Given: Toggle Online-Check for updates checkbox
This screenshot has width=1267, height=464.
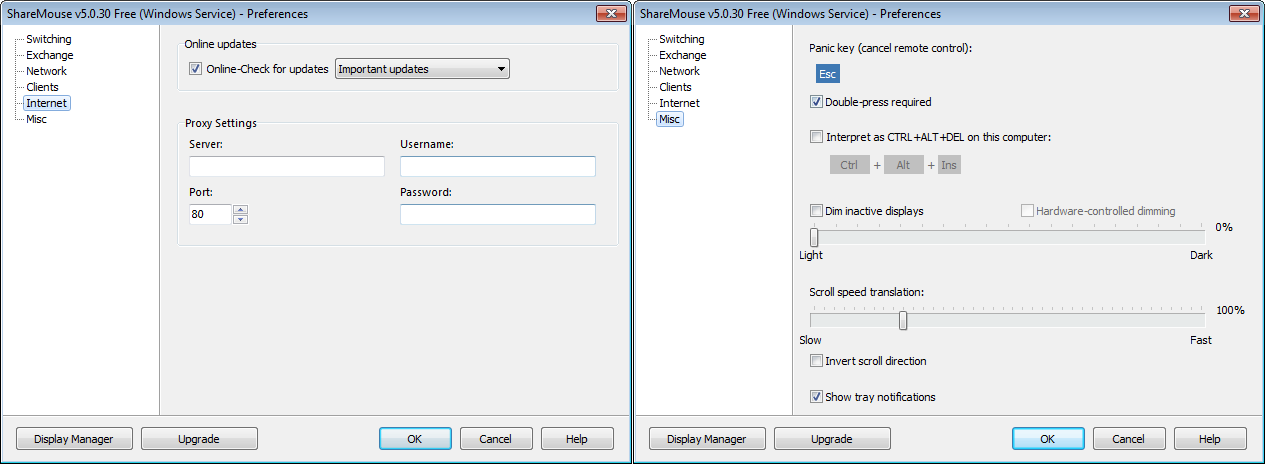Looking at the screenshot, I should pyautogui.click(x=196, y=69).
